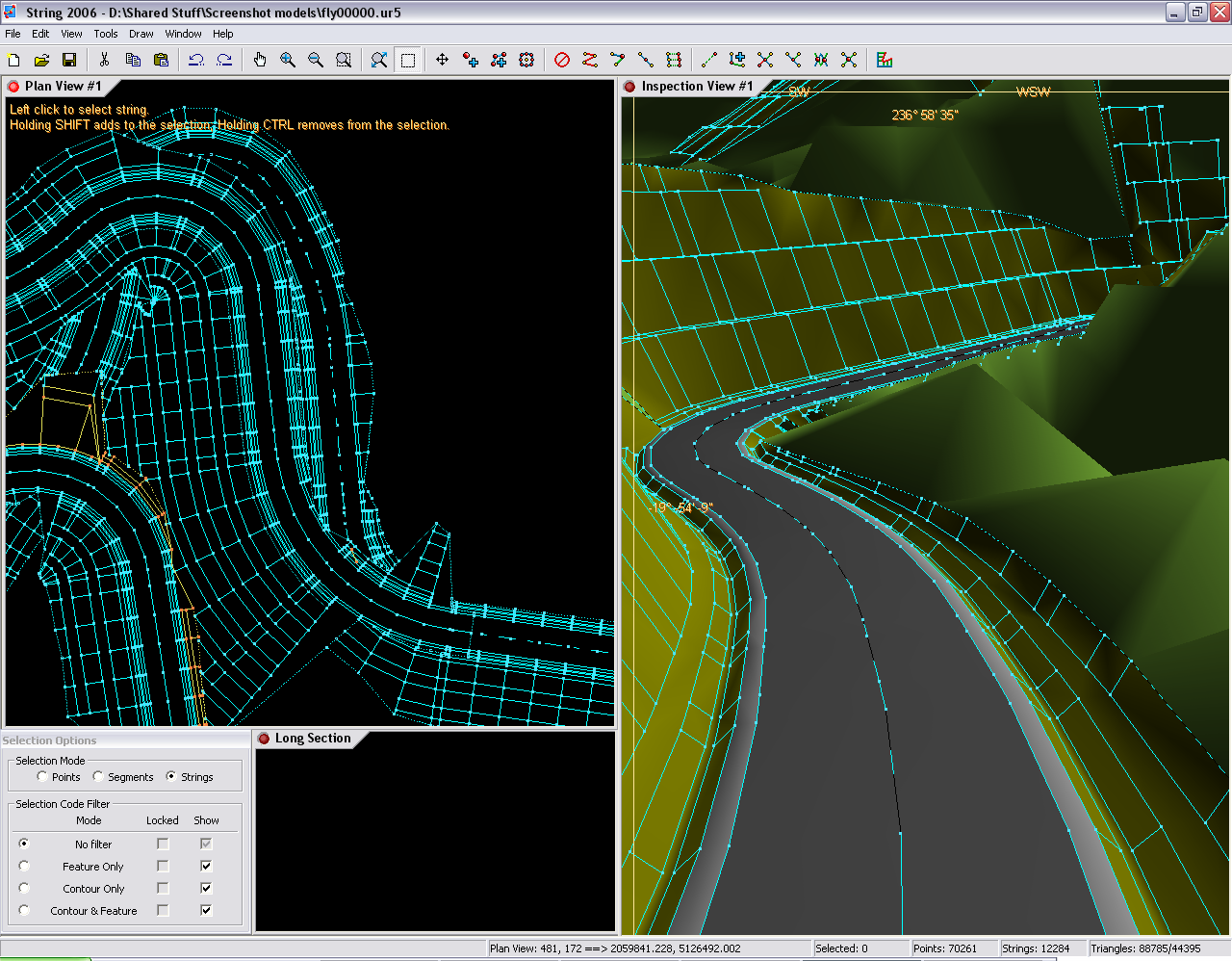1232x961 pixels.
Task: Click the Zoom In magnifier icon
Action: pyautogui.click(x=287, y=60)
